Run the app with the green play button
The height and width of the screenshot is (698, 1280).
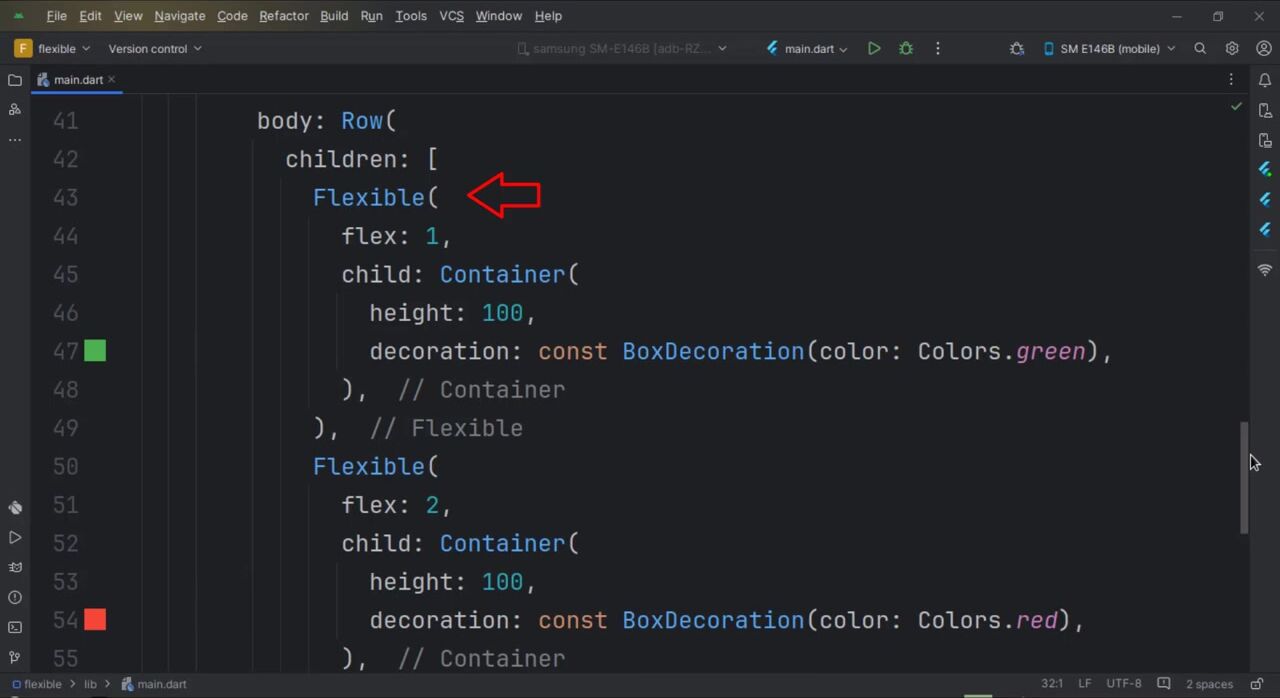(x=874, y=48)
